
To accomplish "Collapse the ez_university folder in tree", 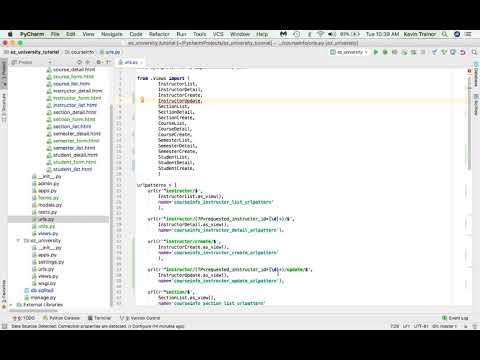I will tap(18, 240).
